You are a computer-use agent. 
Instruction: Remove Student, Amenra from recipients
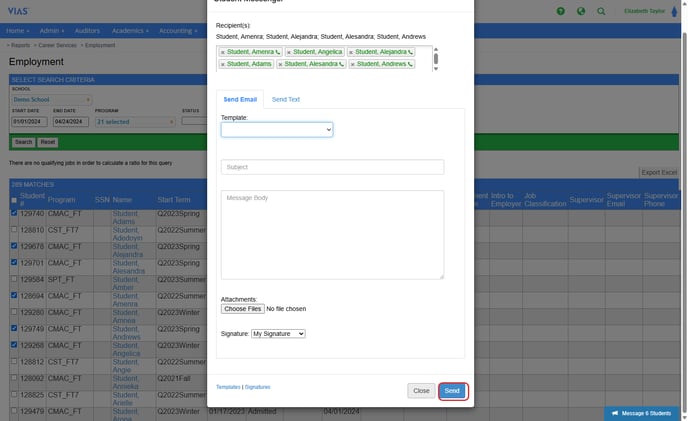tap(223, 52)
